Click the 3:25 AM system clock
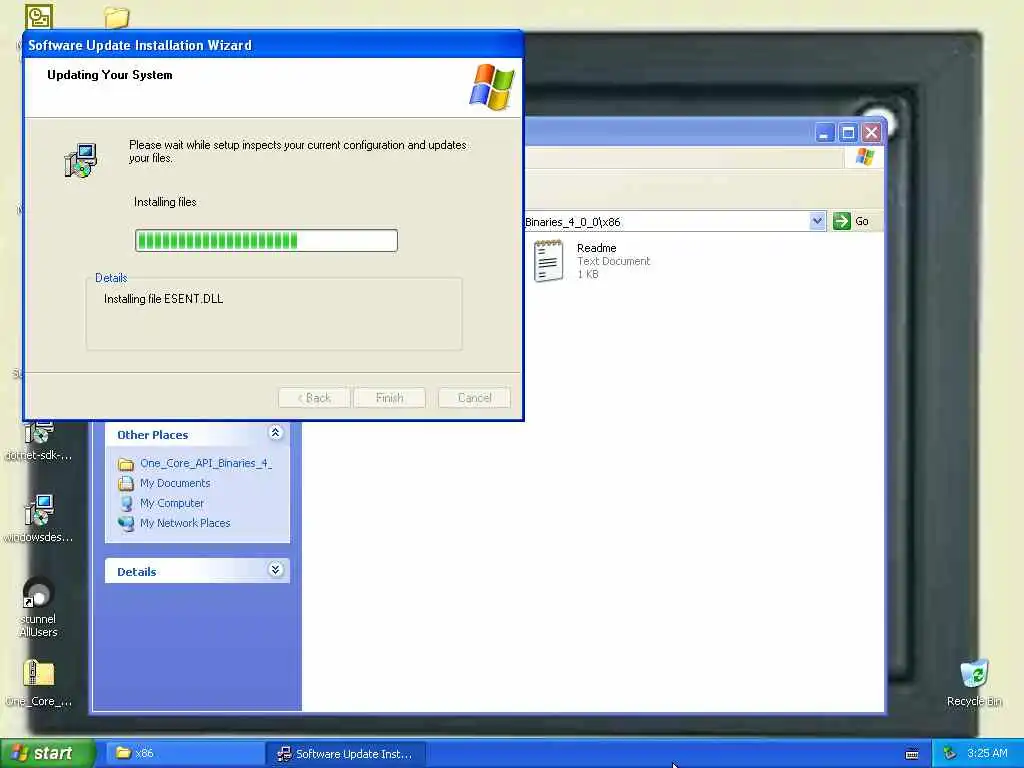 987,754
